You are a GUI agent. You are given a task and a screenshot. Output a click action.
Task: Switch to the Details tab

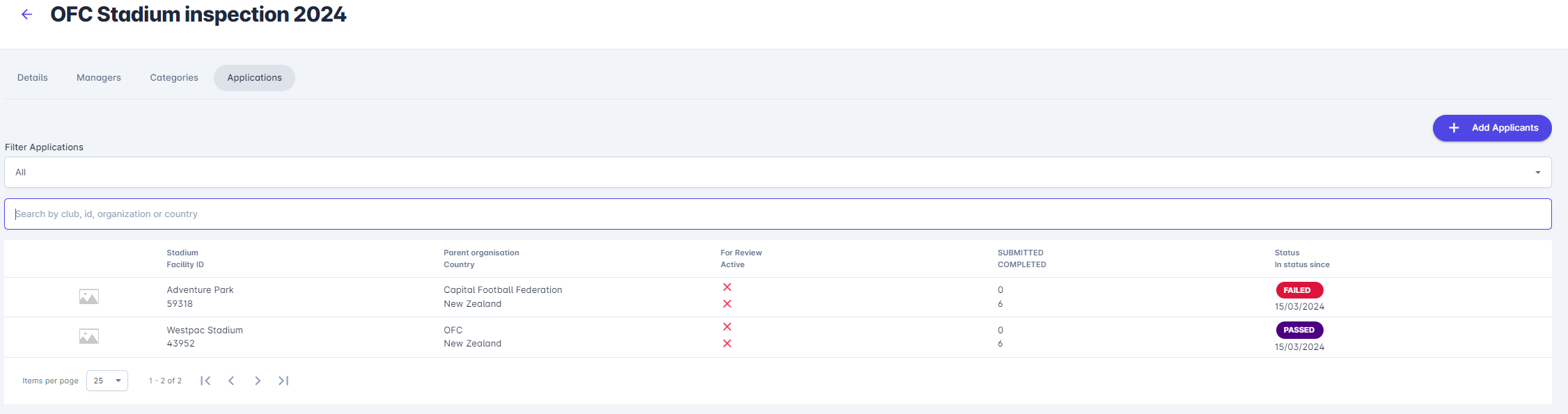coord(33,78)
